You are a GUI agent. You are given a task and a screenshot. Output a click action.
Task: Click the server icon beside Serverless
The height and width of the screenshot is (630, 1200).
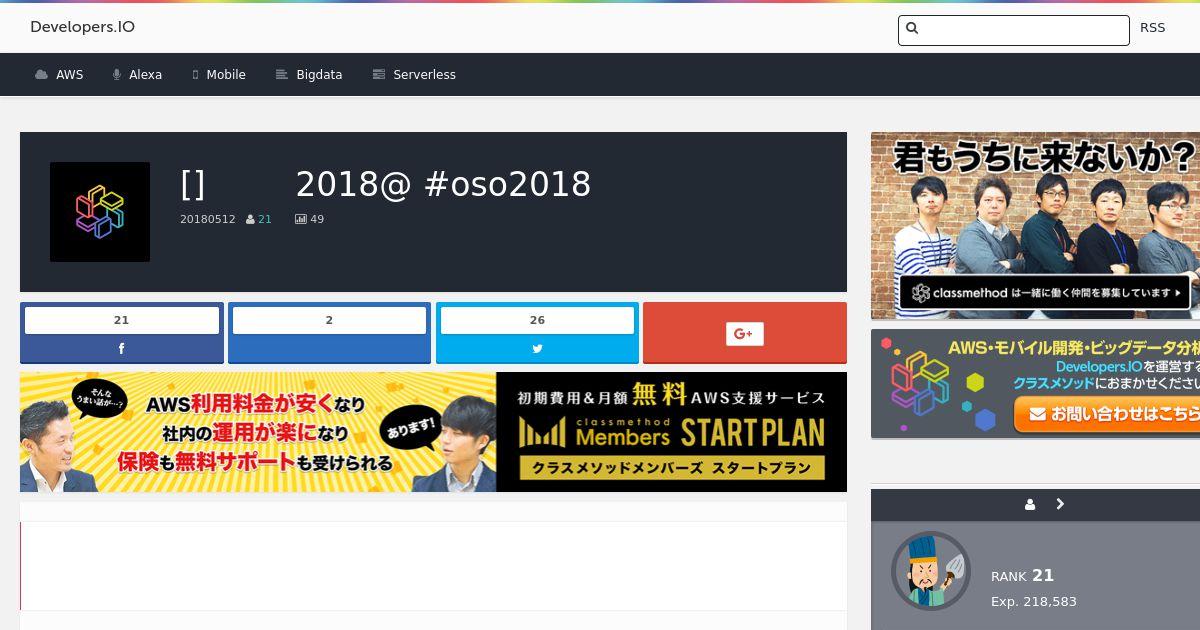(x=379, y=75)
